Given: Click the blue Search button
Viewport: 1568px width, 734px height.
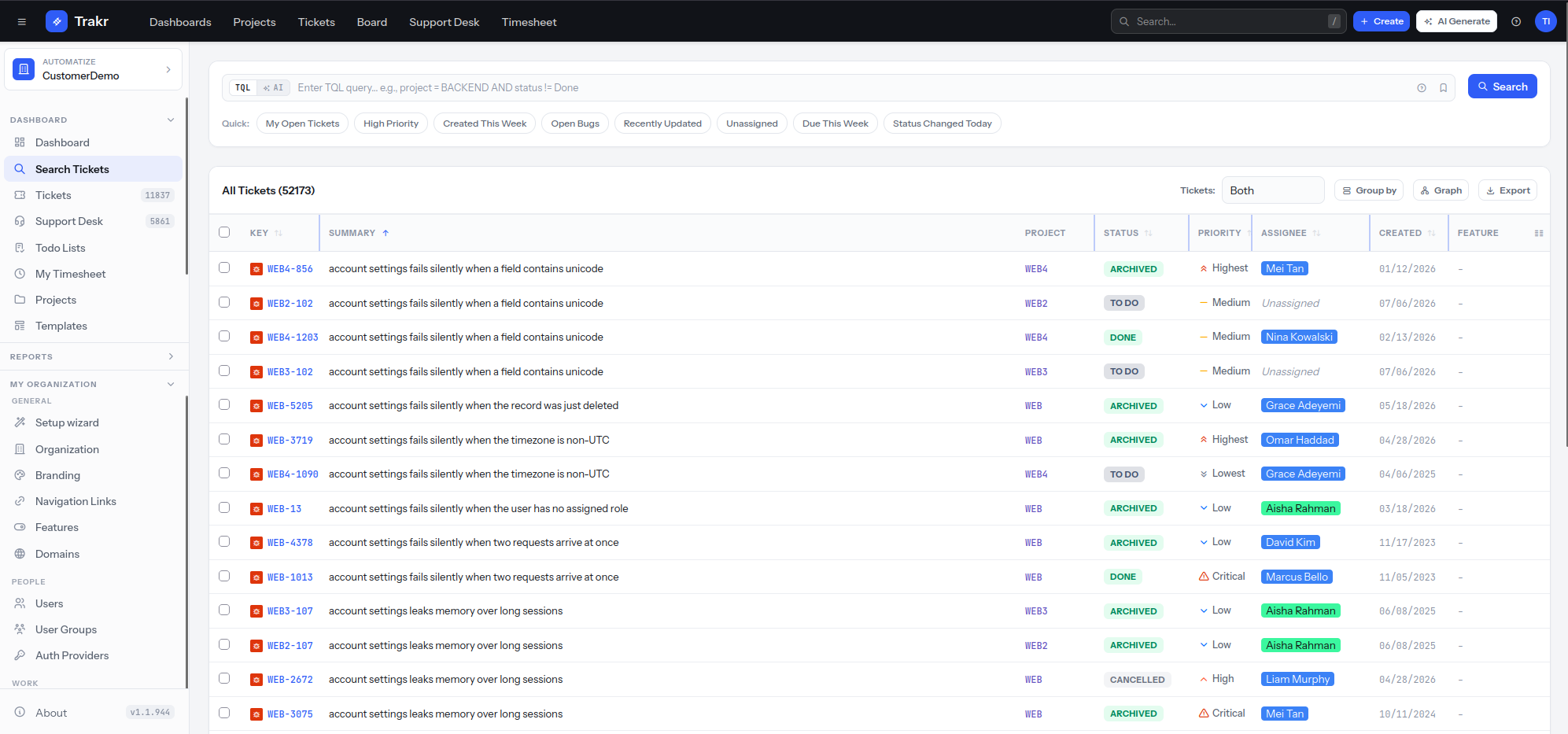Looking at the screenshot, I should pos(1502,87).
